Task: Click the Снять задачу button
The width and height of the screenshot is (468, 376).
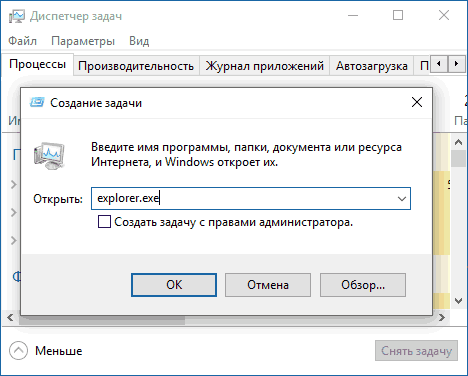Action: pos(416,351)
